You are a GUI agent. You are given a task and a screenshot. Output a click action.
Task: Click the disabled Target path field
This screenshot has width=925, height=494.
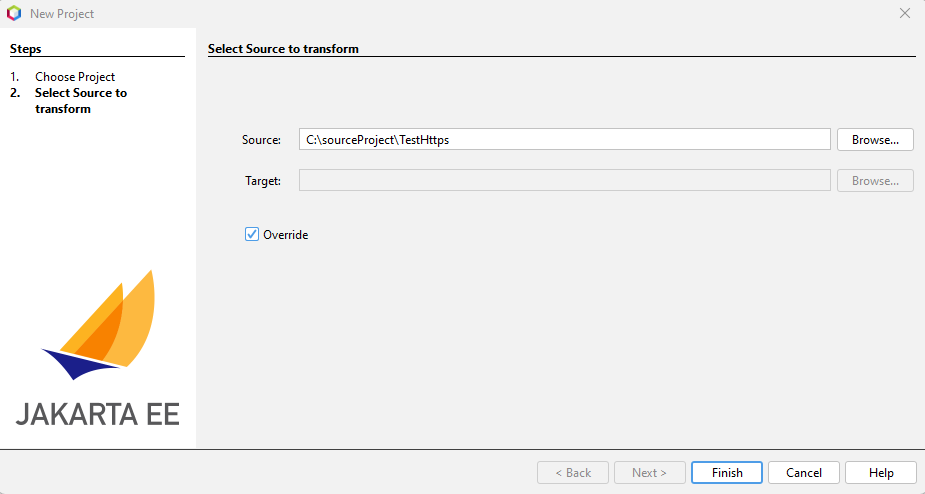pos(564,181)
